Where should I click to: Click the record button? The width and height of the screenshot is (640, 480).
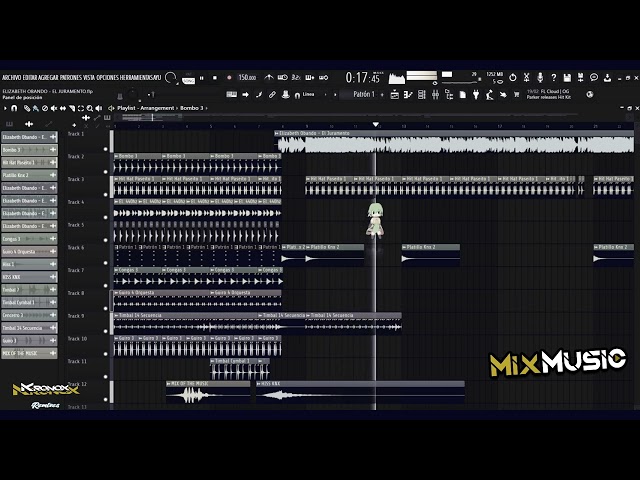point(229,78)
